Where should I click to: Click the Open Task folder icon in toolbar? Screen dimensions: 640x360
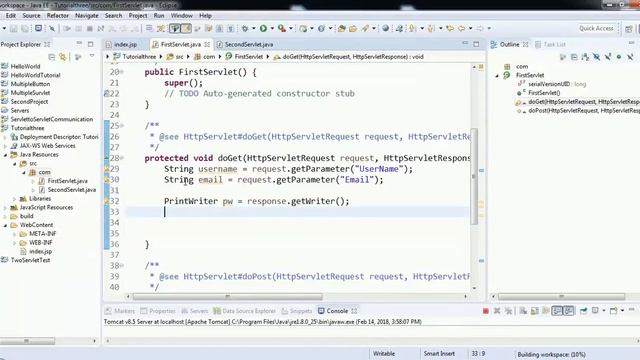tap(353, 28)
